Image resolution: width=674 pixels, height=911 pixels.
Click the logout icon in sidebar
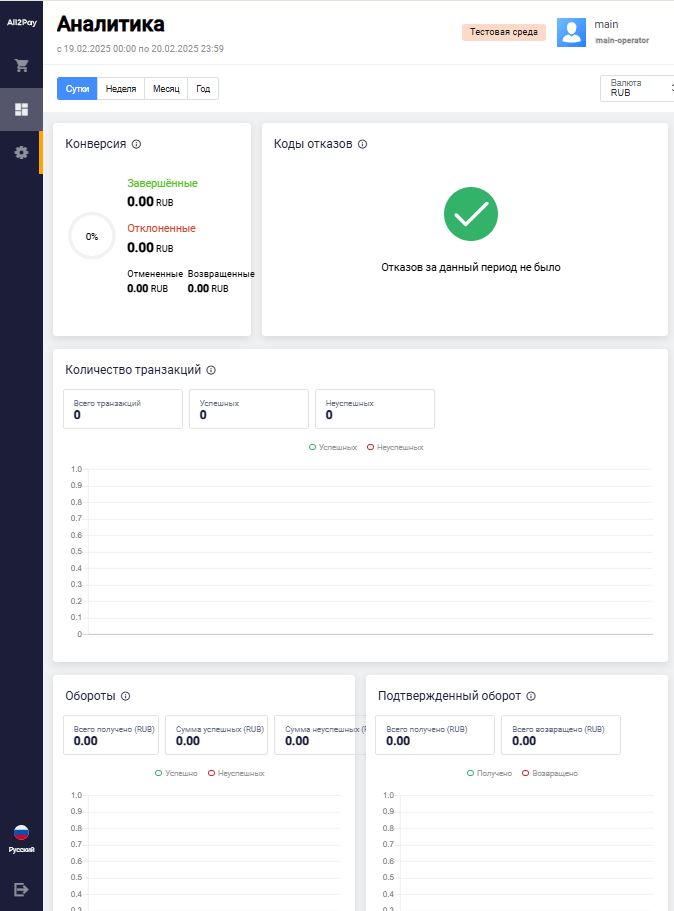click(21, 889)
